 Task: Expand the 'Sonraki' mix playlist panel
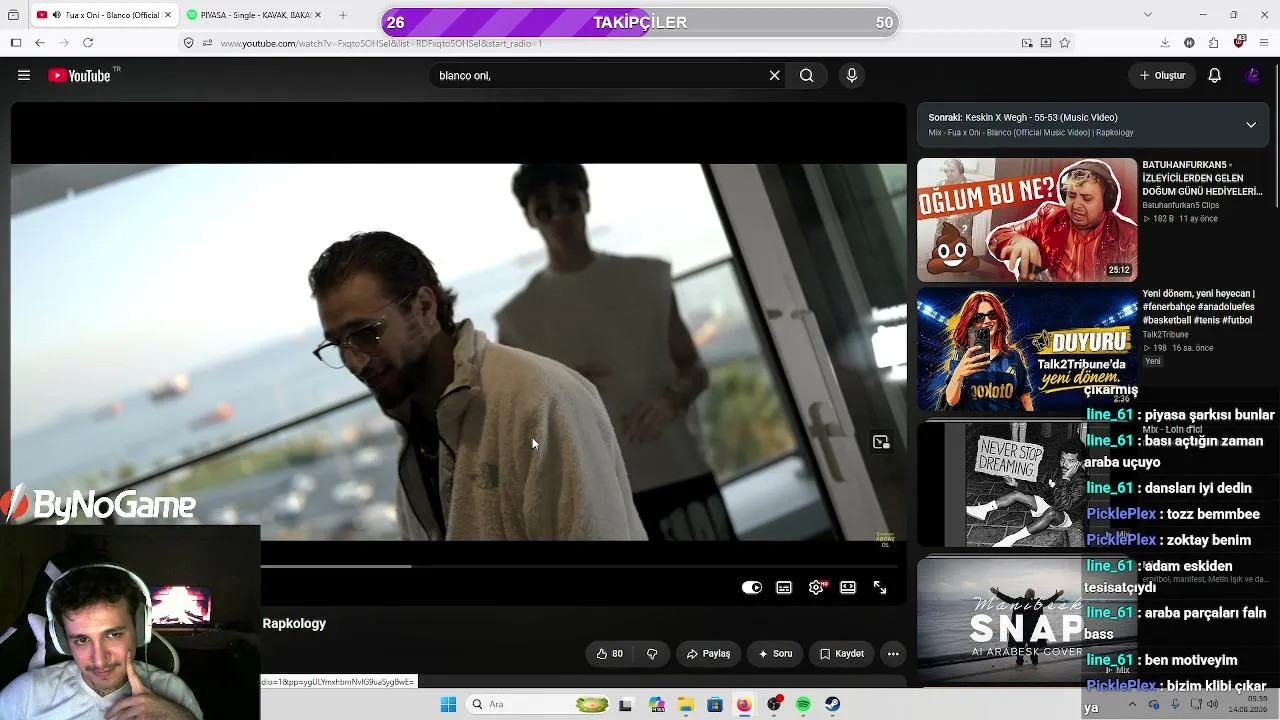click(x=1251, y=125)
